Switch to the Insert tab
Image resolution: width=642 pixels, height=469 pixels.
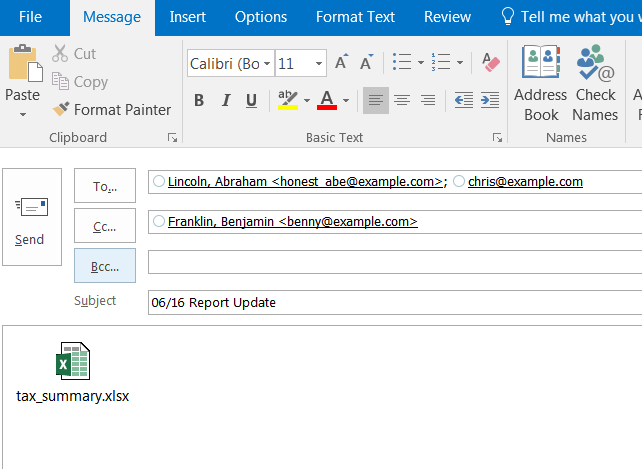click(188, 17)
